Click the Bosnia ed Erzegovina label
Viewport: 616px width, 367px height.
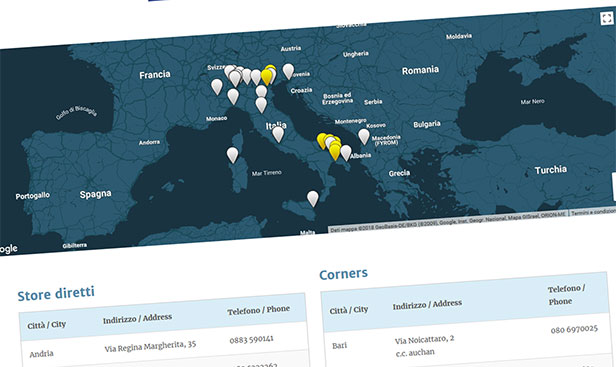click(337, 98)
